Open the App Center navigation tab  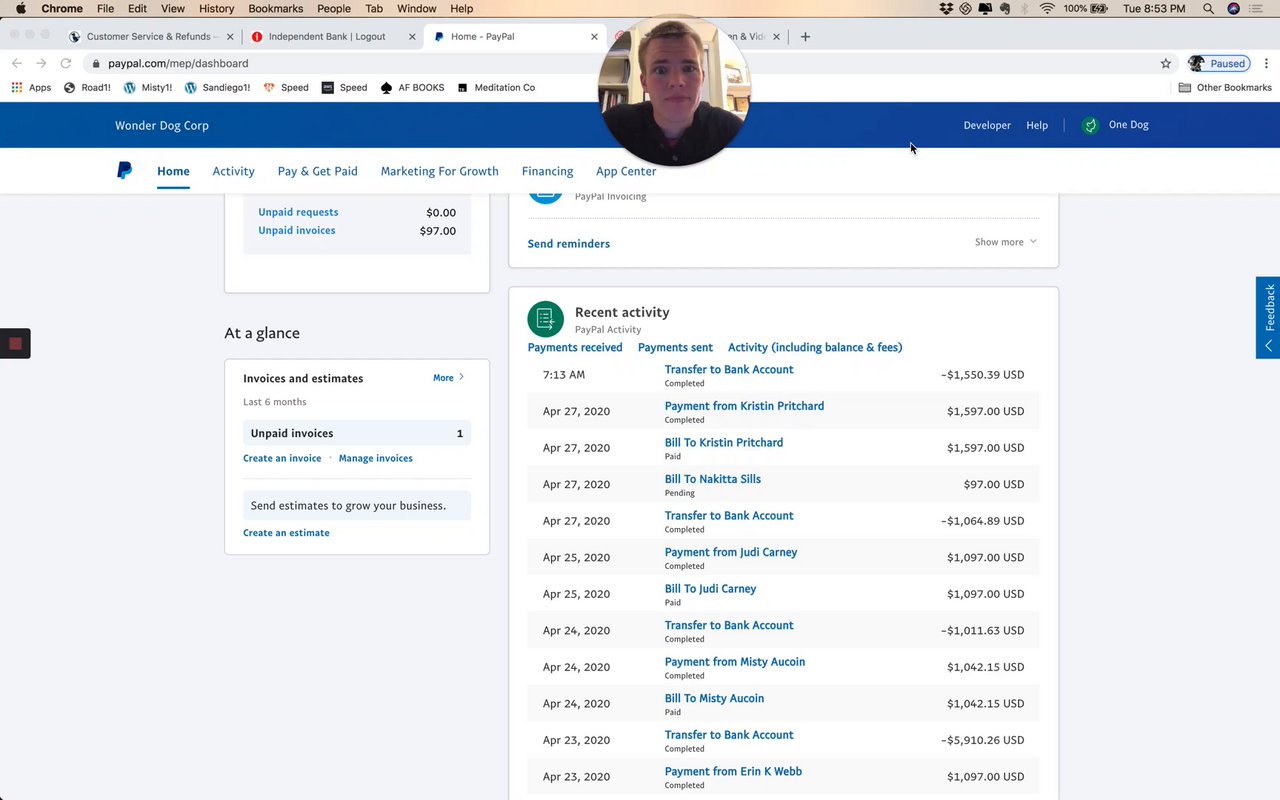tap(626, 171)
